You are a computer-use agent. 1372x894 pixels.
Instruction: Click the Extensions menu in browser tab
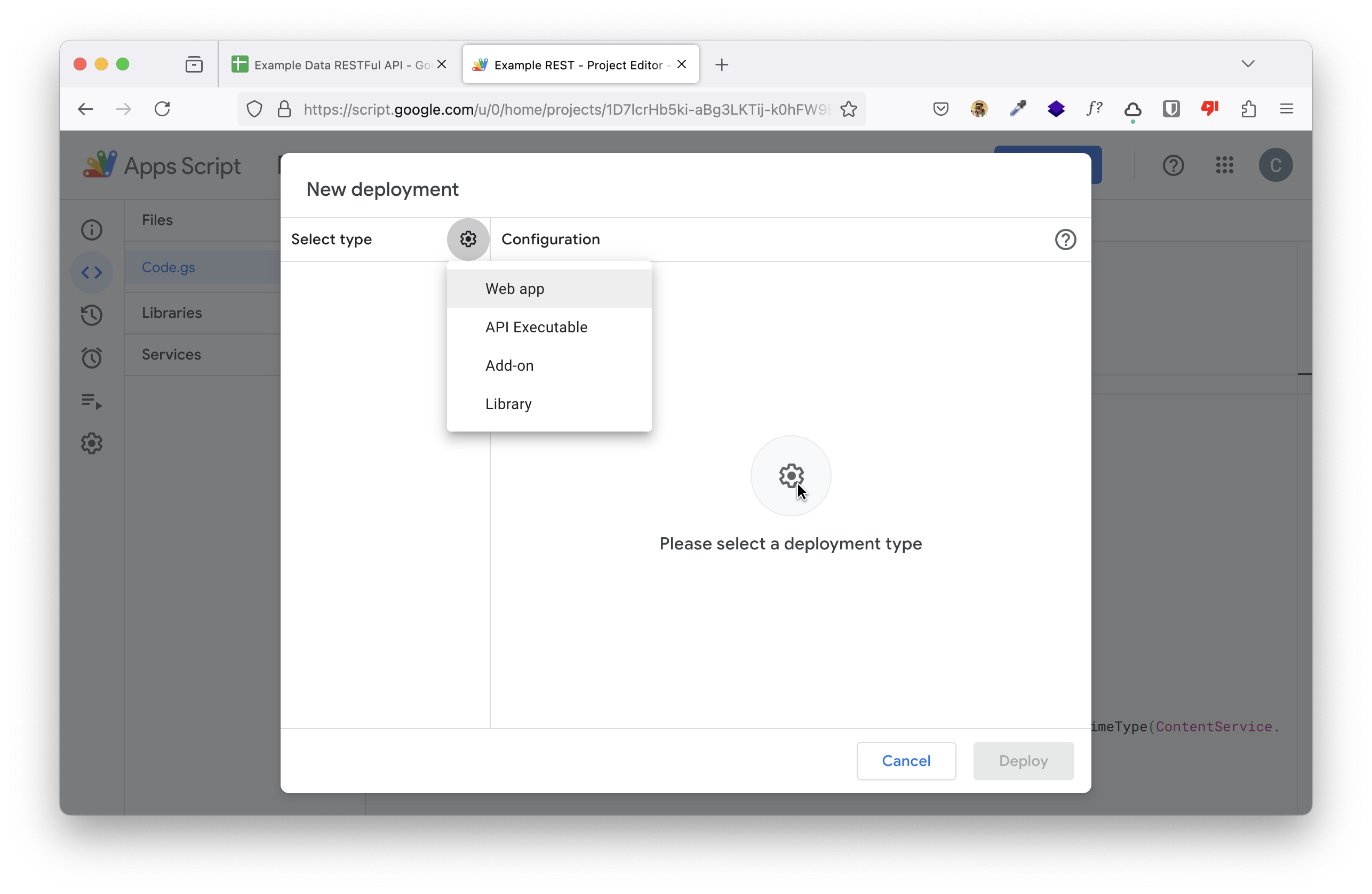point(1248,108)
